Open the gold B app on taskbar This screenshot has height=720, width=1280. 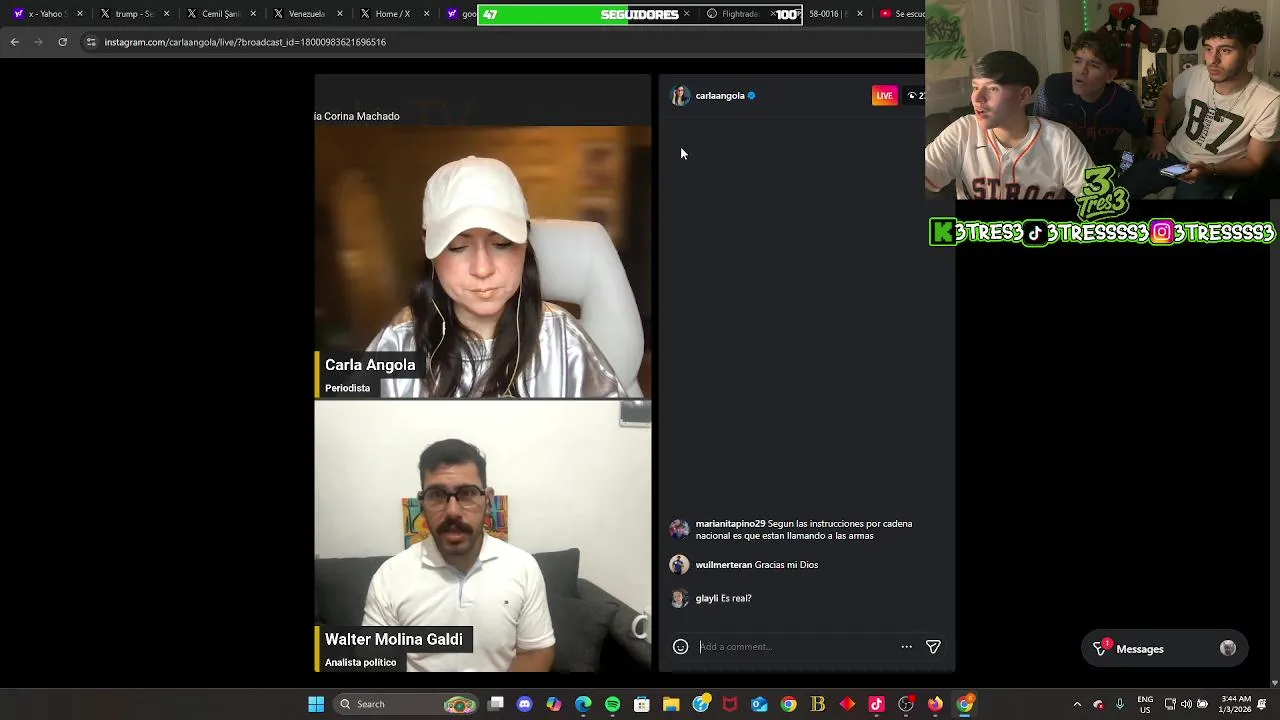tap(818, 704)
